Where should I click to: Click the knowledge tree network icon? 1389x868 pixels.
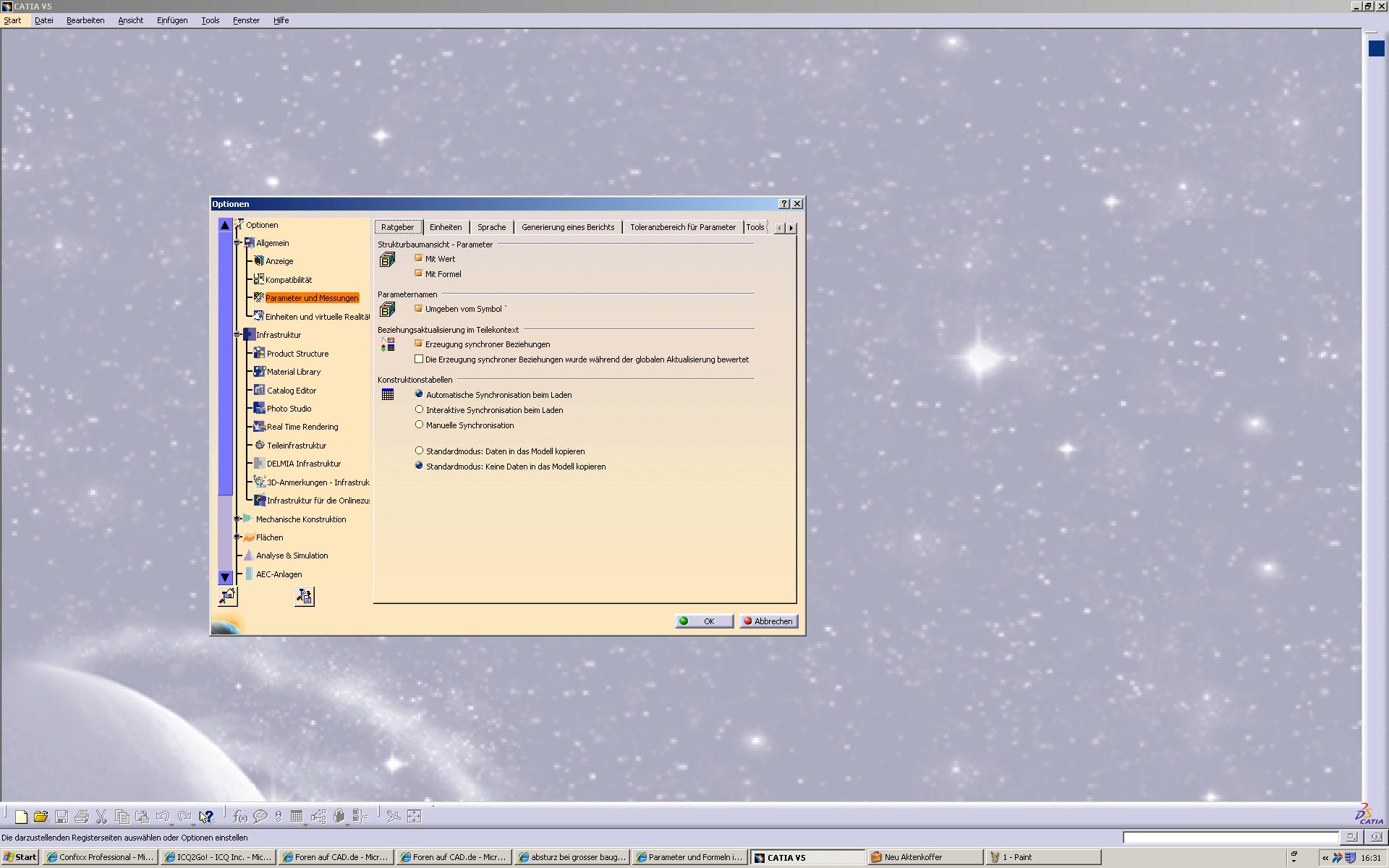point(318,817)
